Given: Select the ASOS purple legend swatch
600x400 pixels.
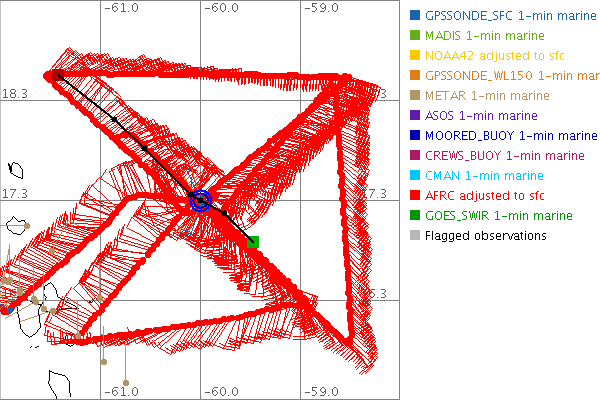Looking at the screenshot, I should tap(415, 116).
